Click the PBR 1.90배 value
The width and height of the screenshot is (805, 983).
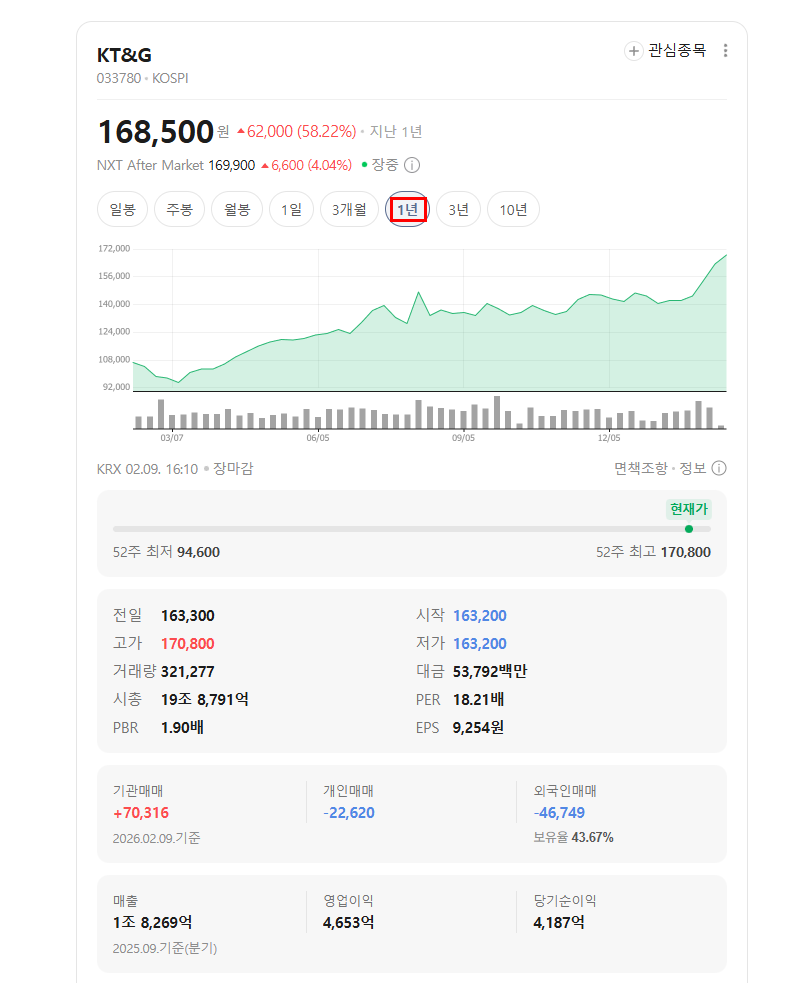[182, 728]
